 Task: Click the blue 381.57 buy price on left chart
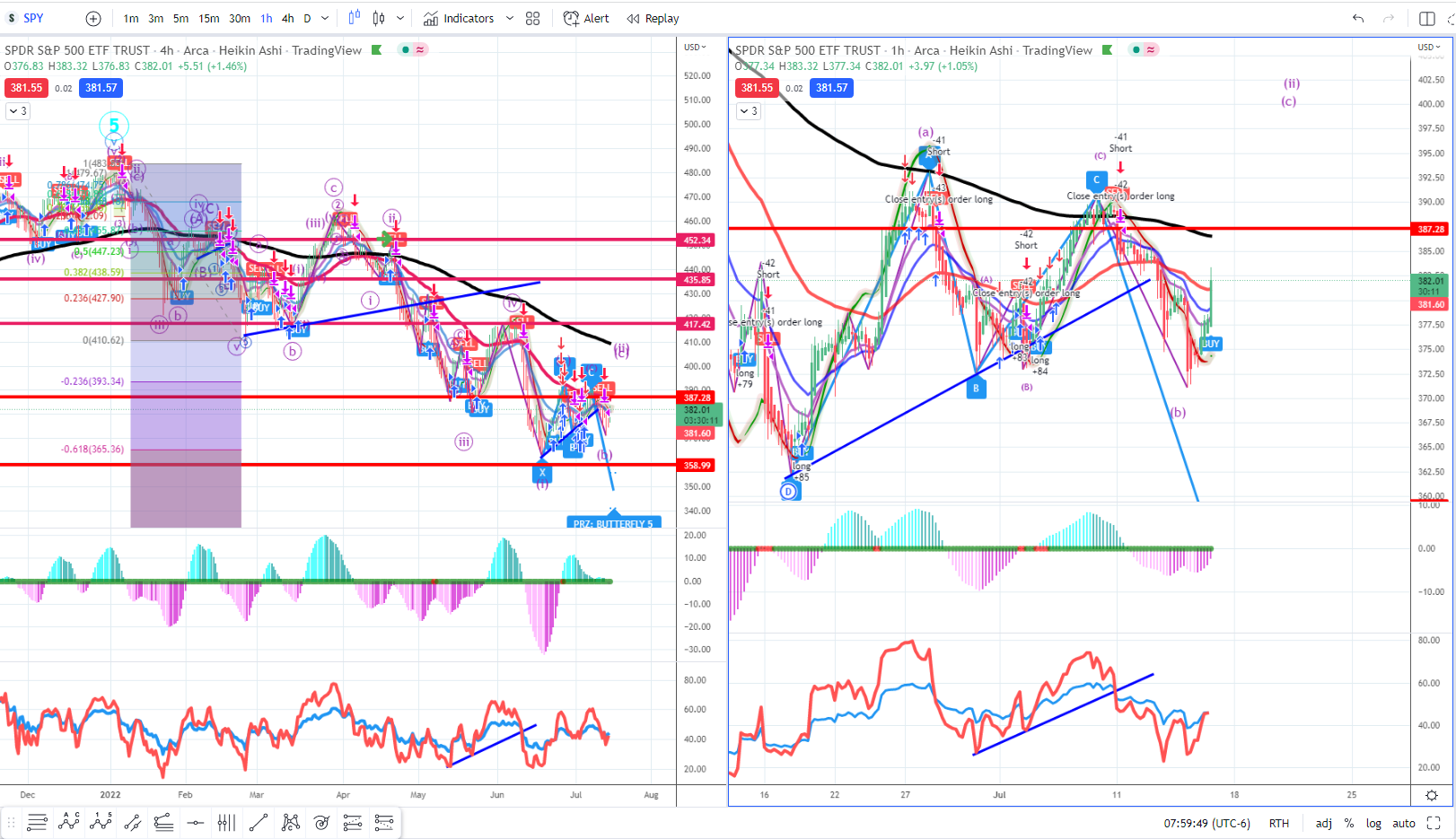tap(101, 88)
